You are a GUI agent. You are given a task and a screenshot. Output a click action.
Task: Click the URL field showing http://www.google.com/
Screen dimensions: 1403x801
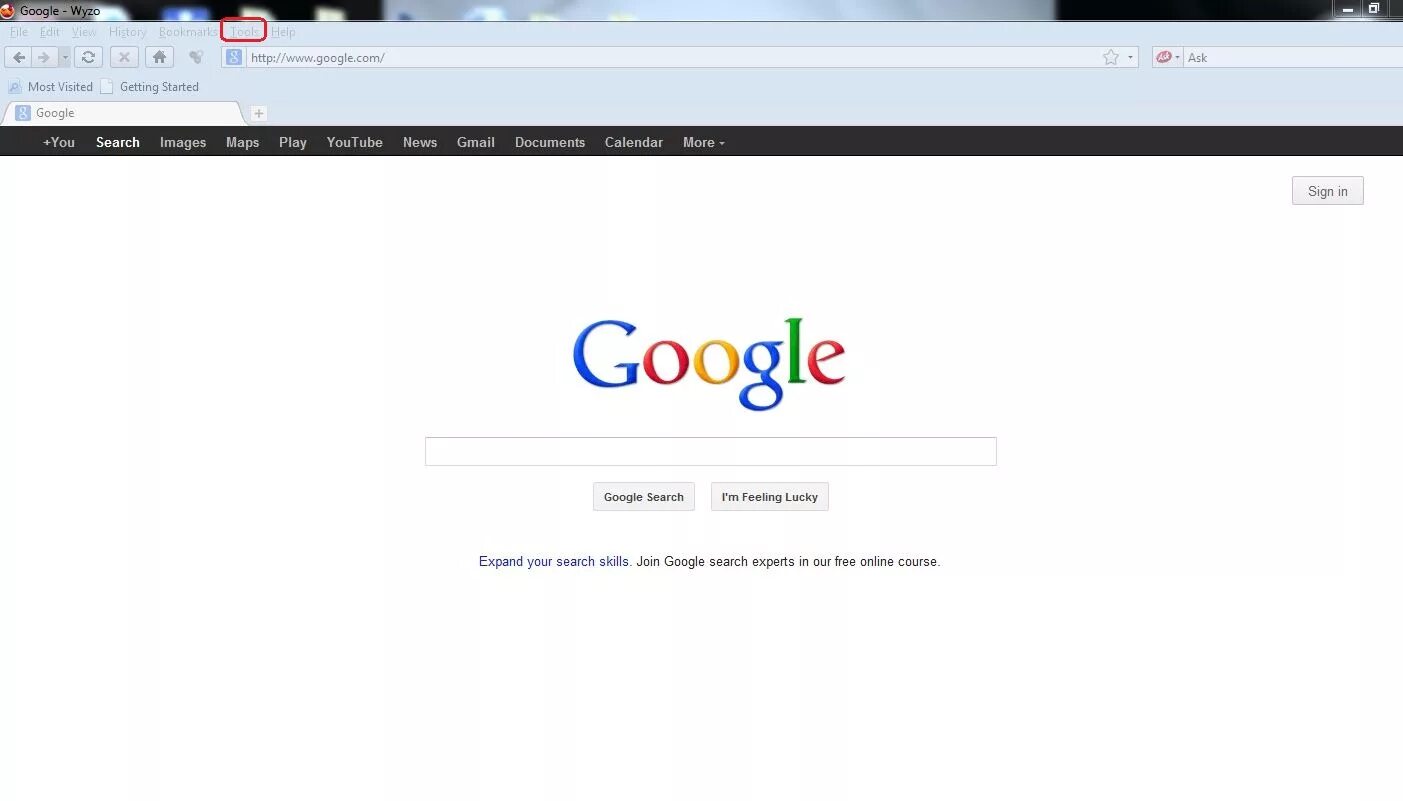(672, 57)
